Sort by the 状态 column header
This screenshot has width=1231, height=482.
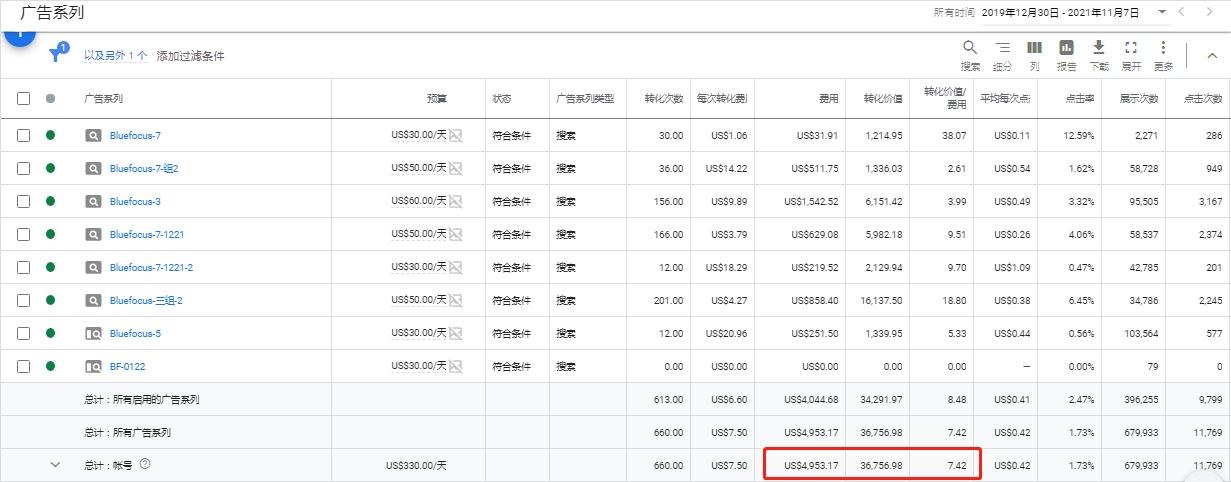tap(502, 99)
